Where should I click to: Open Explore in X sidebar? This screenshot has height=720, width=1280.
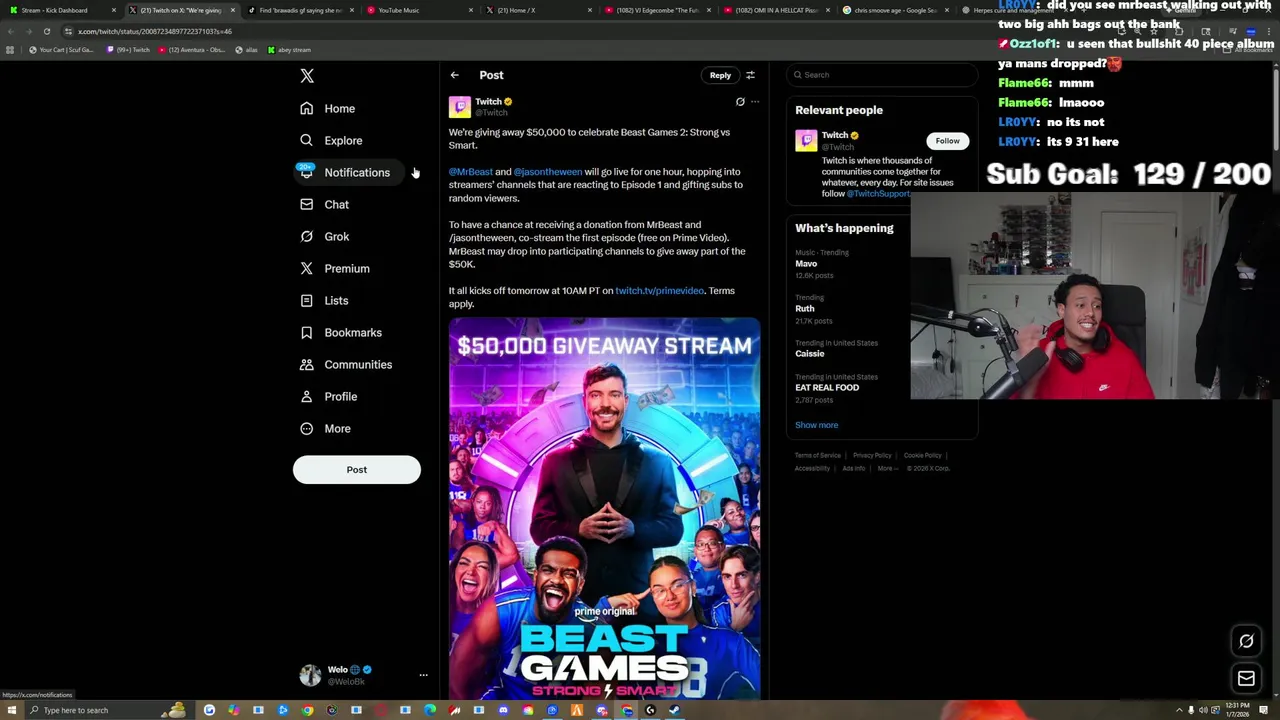click(331, 140)
